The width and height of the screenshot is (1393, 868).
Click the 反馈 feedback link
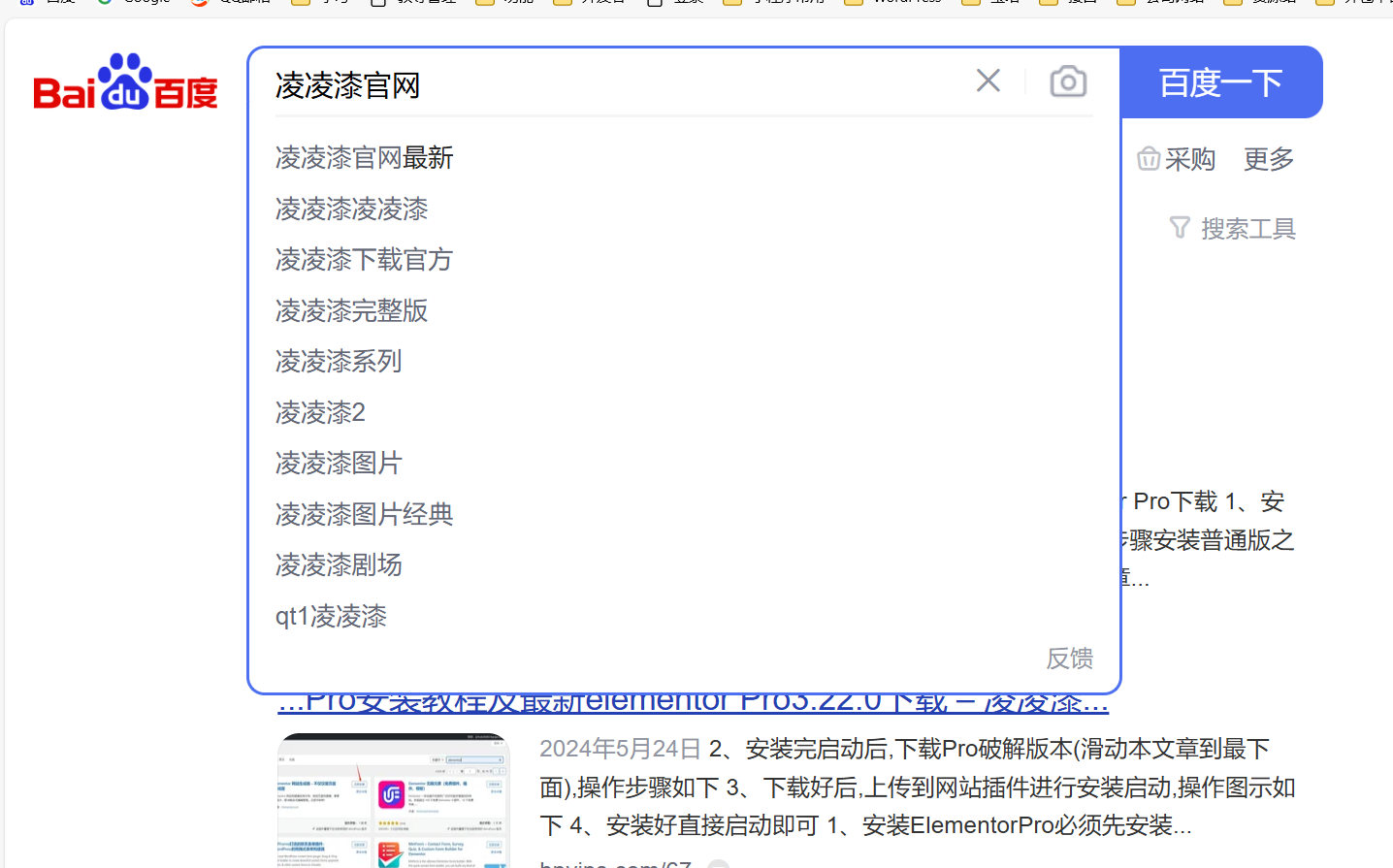click(x=1069, y=659)
